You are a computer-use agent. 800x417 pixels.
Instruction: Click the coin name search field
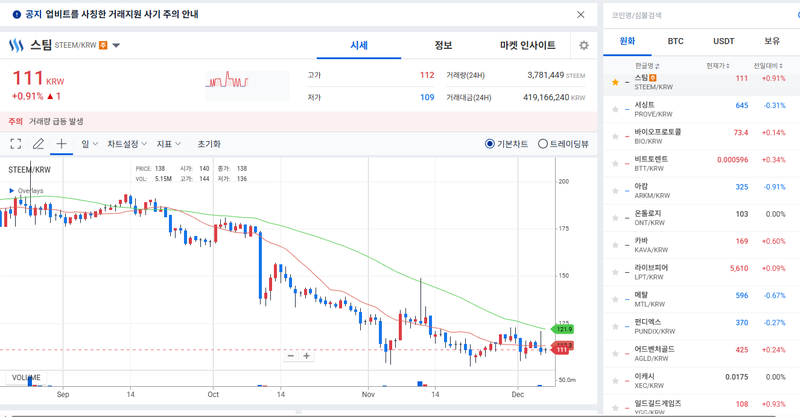pyautogui.click(x=700, y=15)
